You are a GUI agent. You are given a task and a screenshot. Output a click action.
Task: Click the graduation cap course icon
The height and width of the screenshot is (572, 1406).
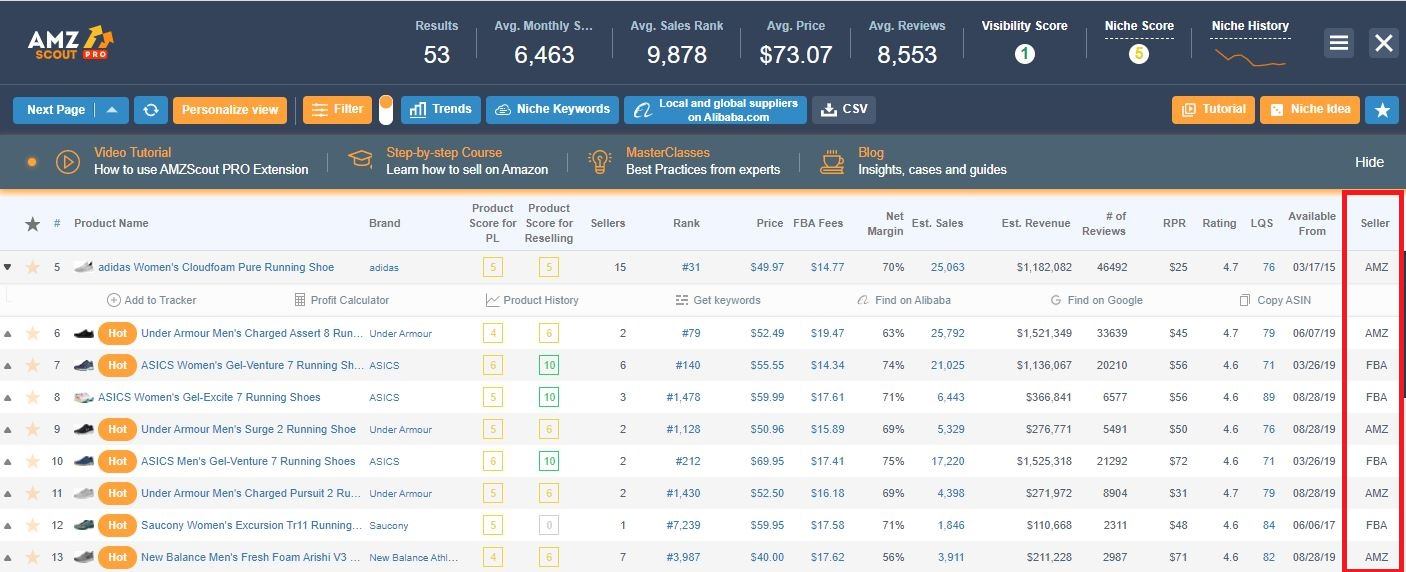point(360,161)
